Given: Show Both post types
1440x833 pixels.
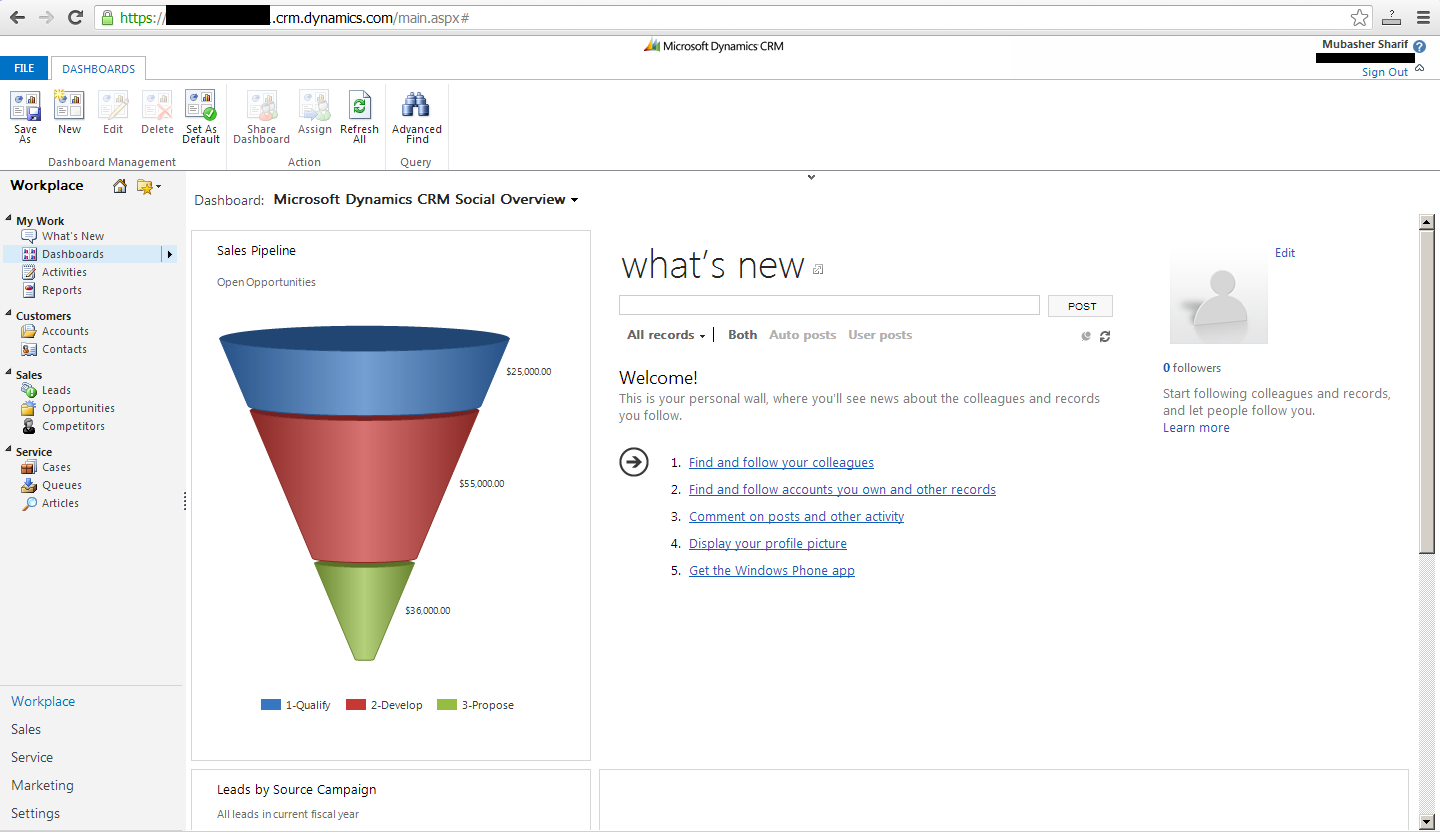Looking at the screenshot, I should (x=742, y=335).
